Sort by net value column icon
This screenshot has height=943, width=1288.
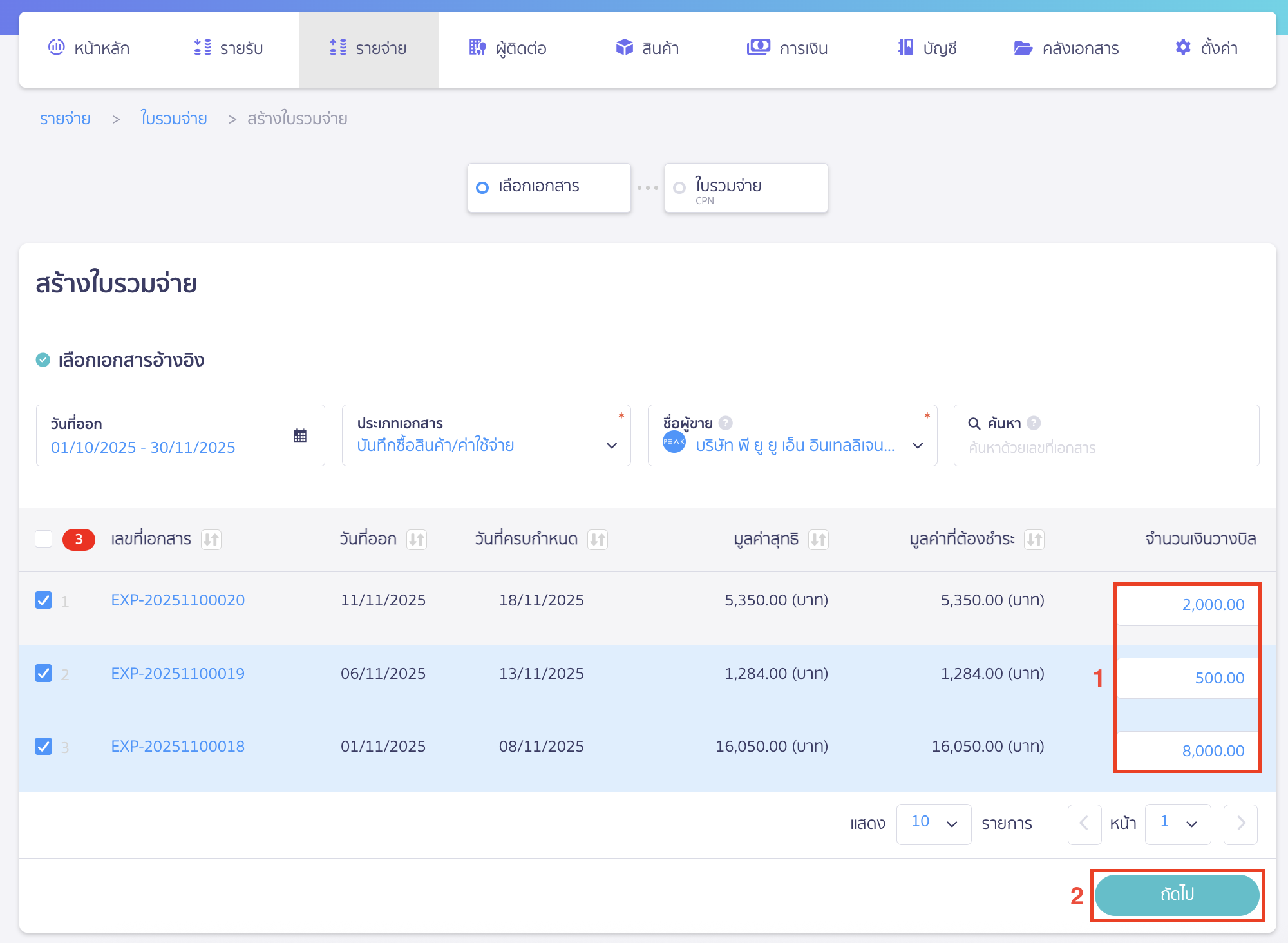click(x=819, y=539)
